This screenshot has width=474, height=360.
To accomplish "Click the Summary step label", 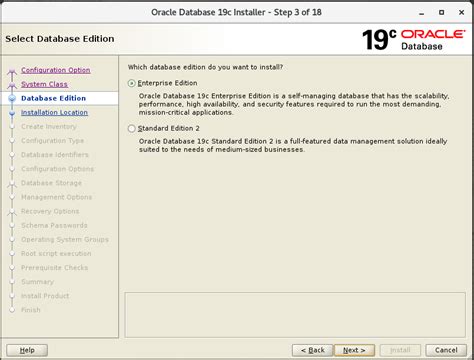I will (x=37, y=282).
